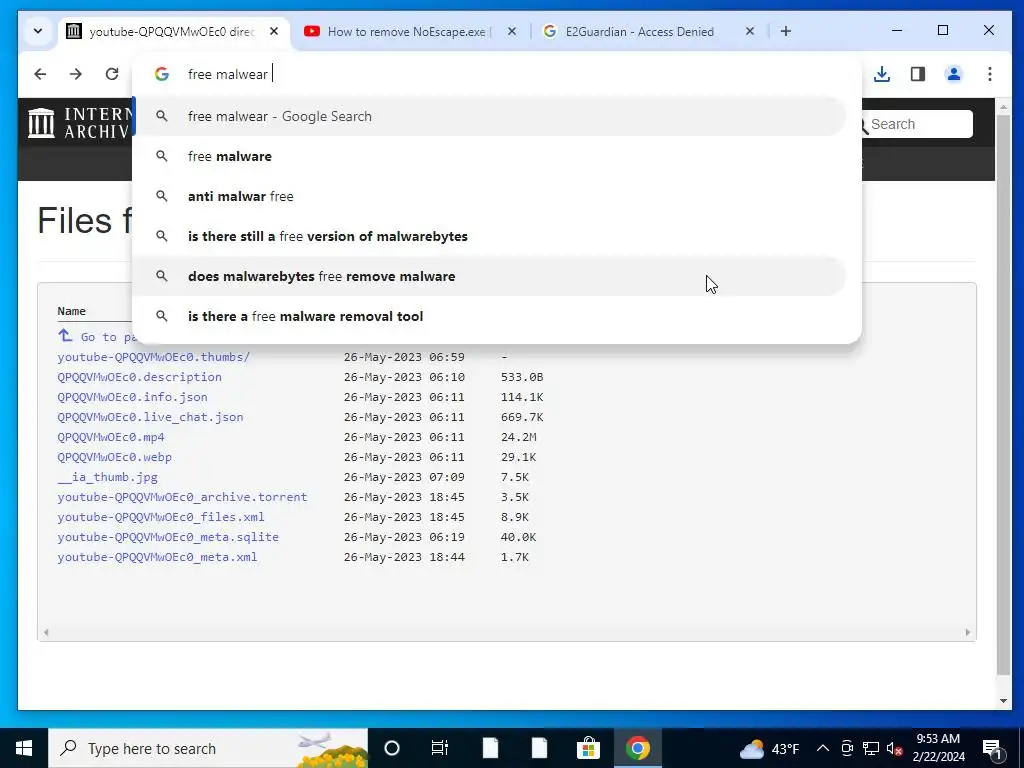Open the second document icon on taskbar

tap(539, 748)
